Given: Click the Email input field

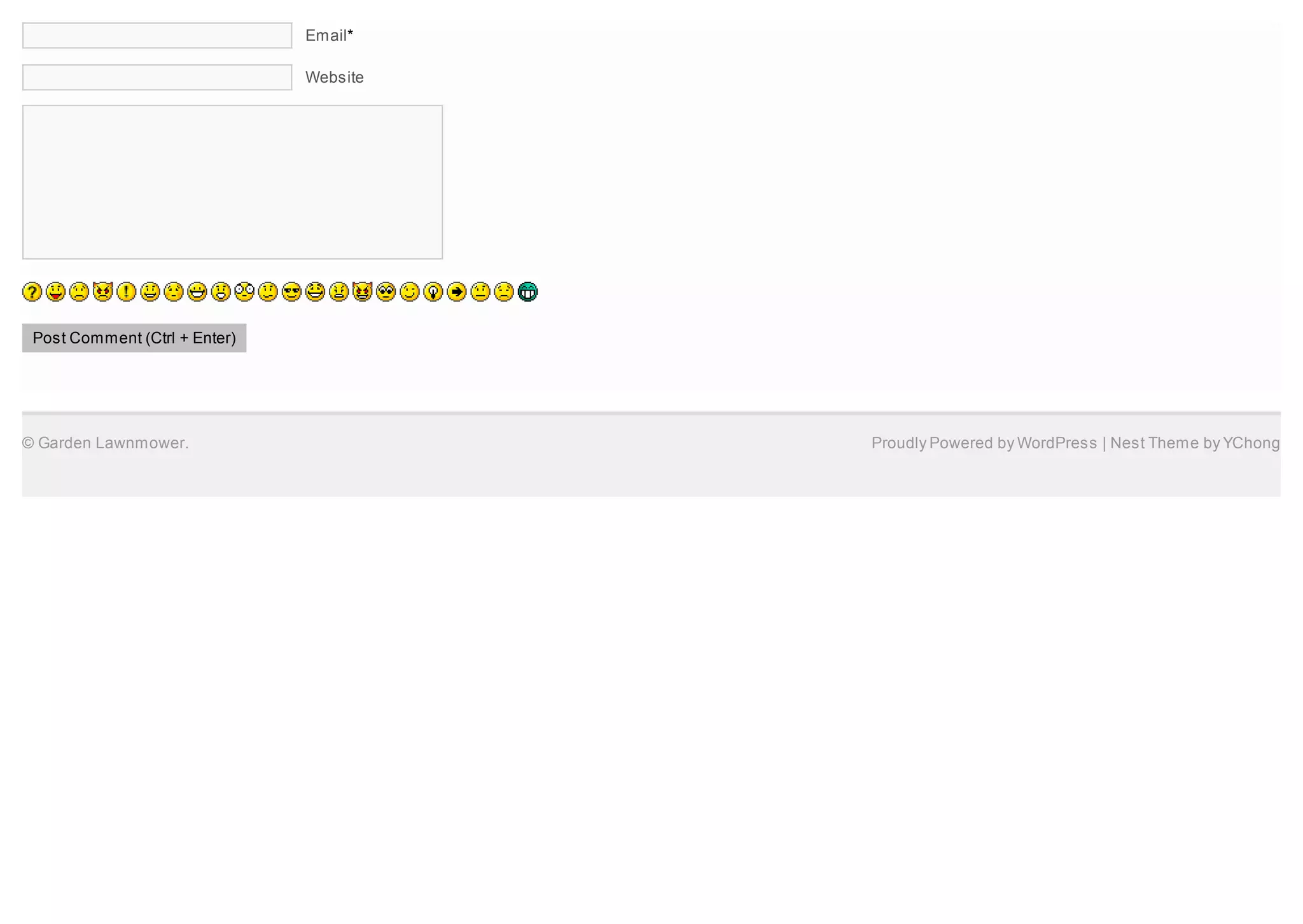Looking at the screenshot, I should coord(157,36).
